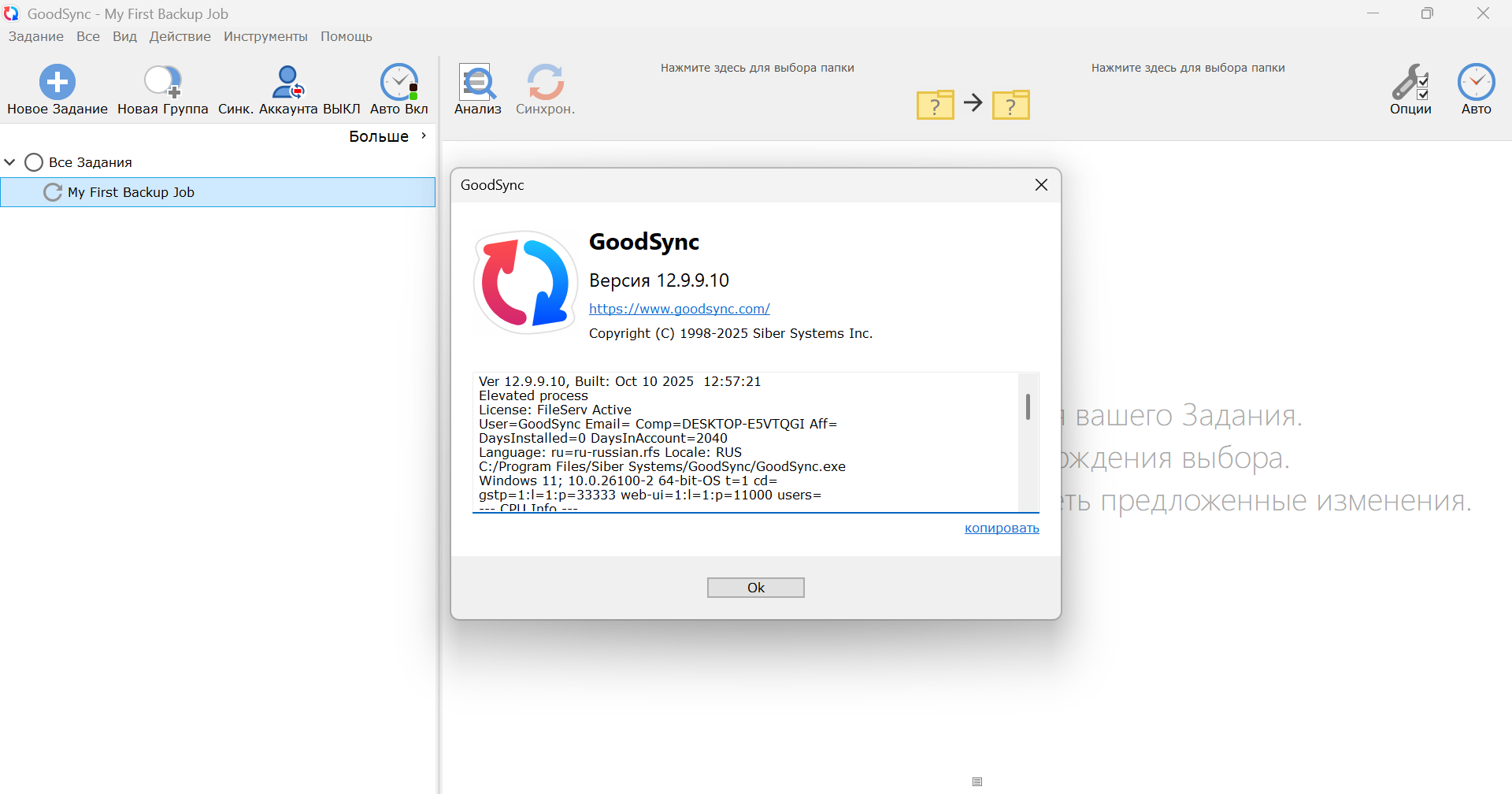Click the Synchronize arrows icon
Screen dimensions: 1512x794
[x=545, y=82]
